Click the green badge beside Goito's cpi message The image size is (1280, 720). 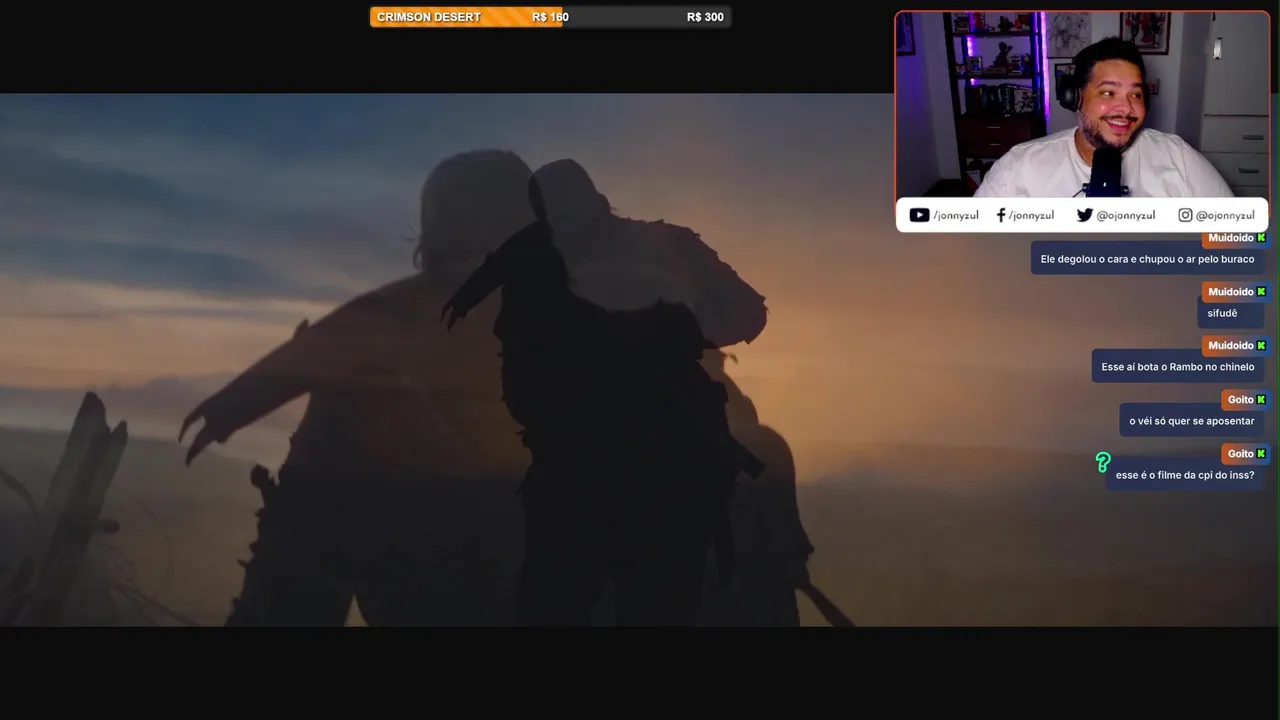pyautogui.click(x=1261, y=454)
